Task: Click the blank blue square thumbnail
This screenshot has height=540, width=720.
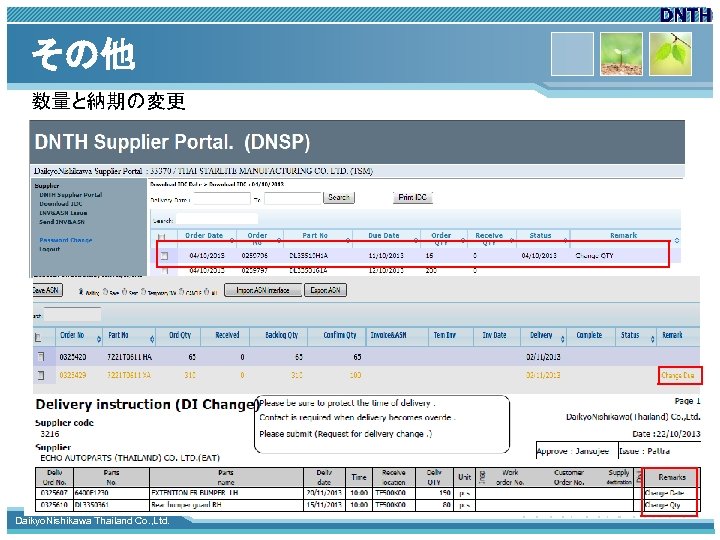Action: pyautogui.click(x=572, y=54)
